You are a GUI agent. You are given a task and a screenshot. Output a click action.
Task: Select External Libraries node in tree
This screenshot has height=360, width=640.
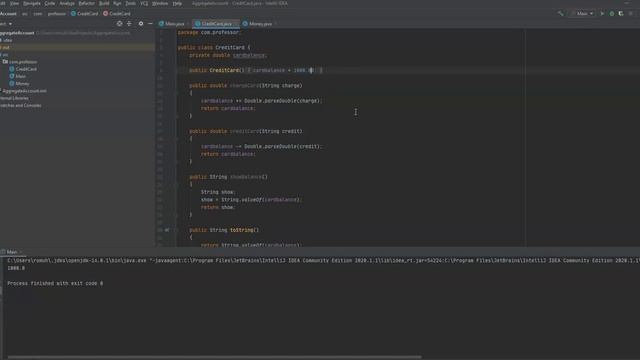pyautogui.click(x=14, y=98)
